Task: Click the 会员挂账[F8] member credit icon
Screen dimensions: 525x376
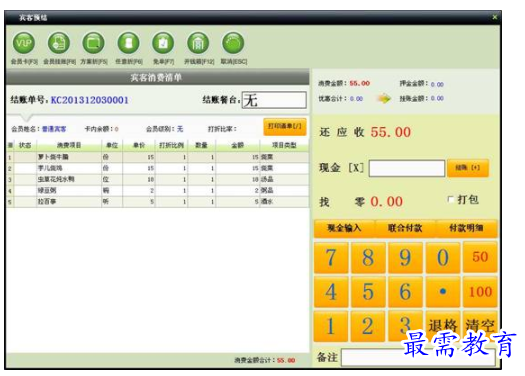Action: 59,43
